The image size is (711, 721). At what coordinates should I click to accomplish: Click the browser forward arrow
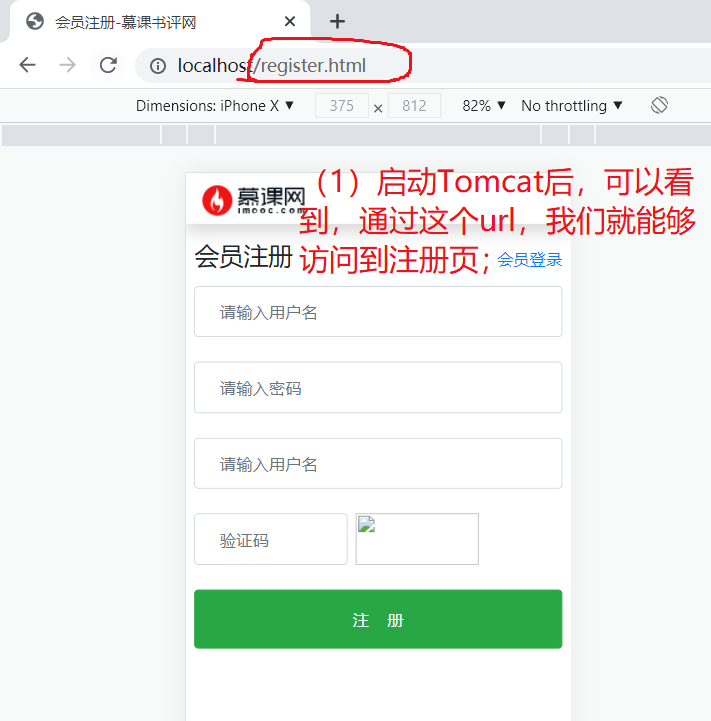coord(68,65)
